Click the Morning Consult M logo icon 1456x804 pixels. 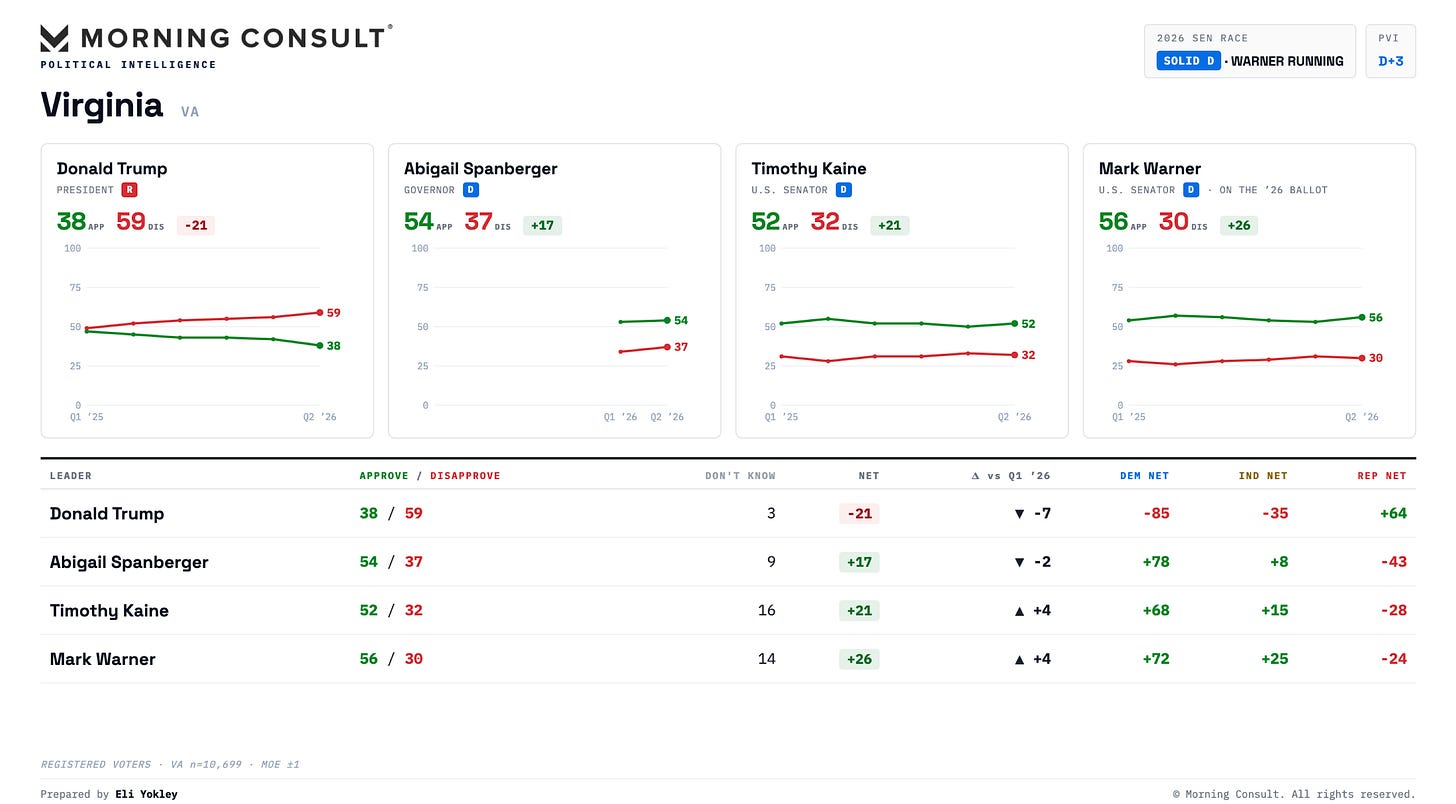click(x=54, y=38)
